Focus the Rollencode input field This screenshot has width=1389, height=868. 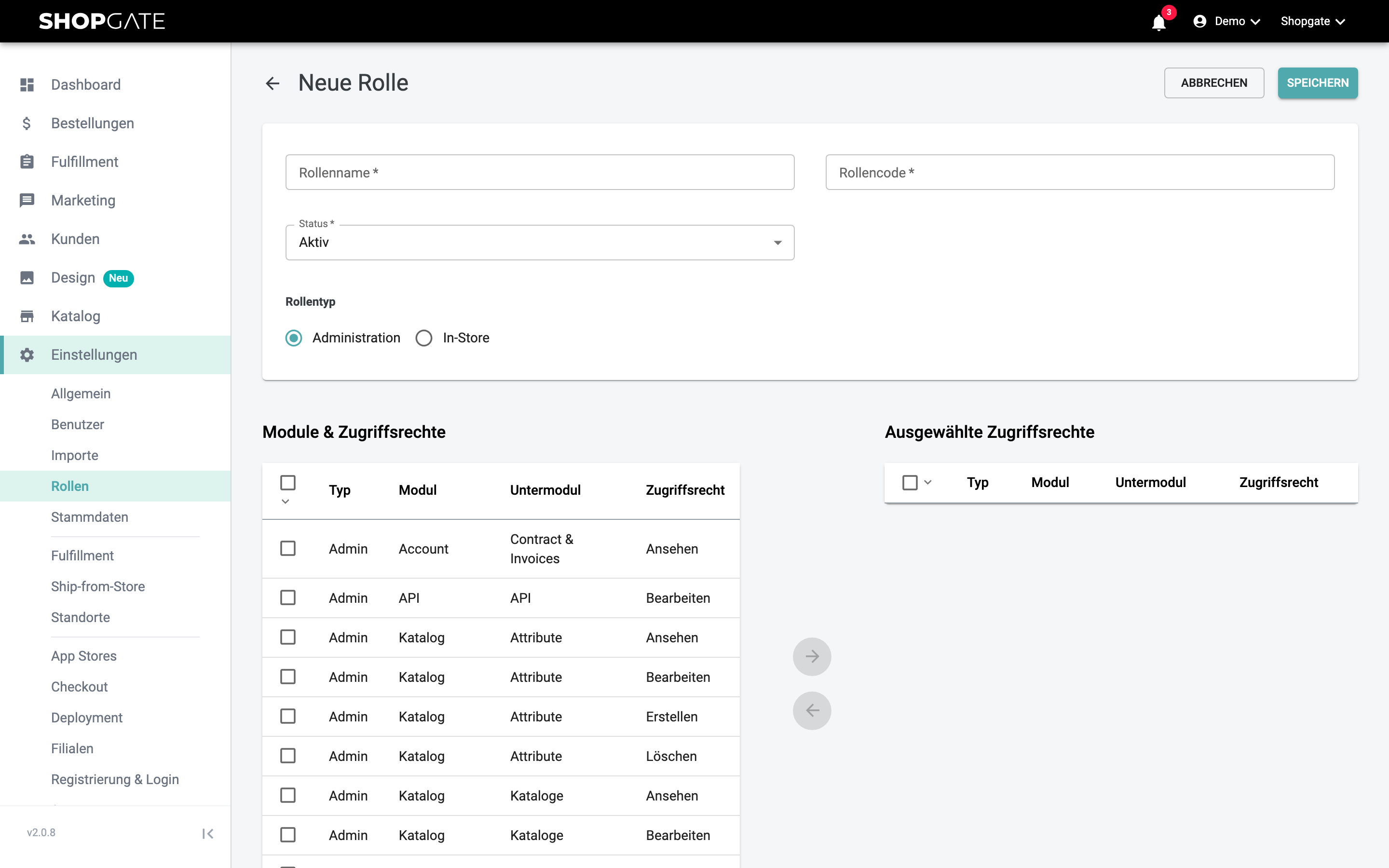pyautogui.click(x=1080, y=172)
